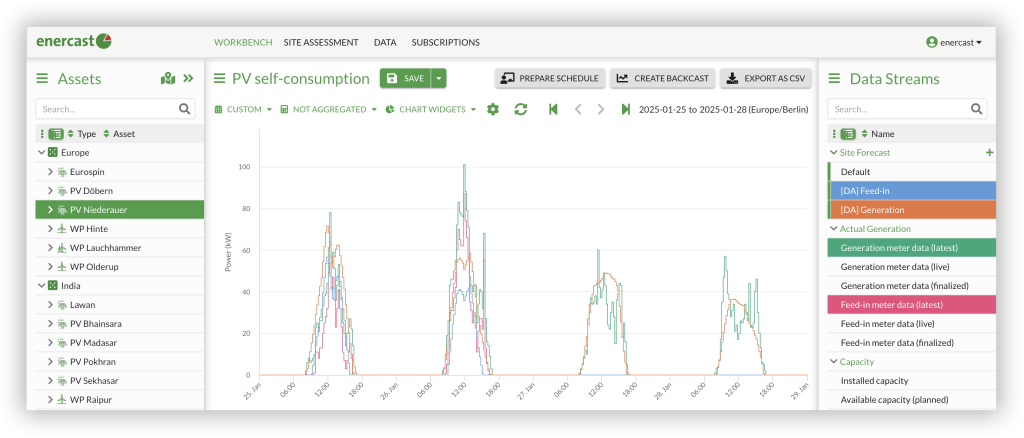1024x438 pixels.
Task: Click the Data Streams hamburger menu icon
Action: coord(834,78)
